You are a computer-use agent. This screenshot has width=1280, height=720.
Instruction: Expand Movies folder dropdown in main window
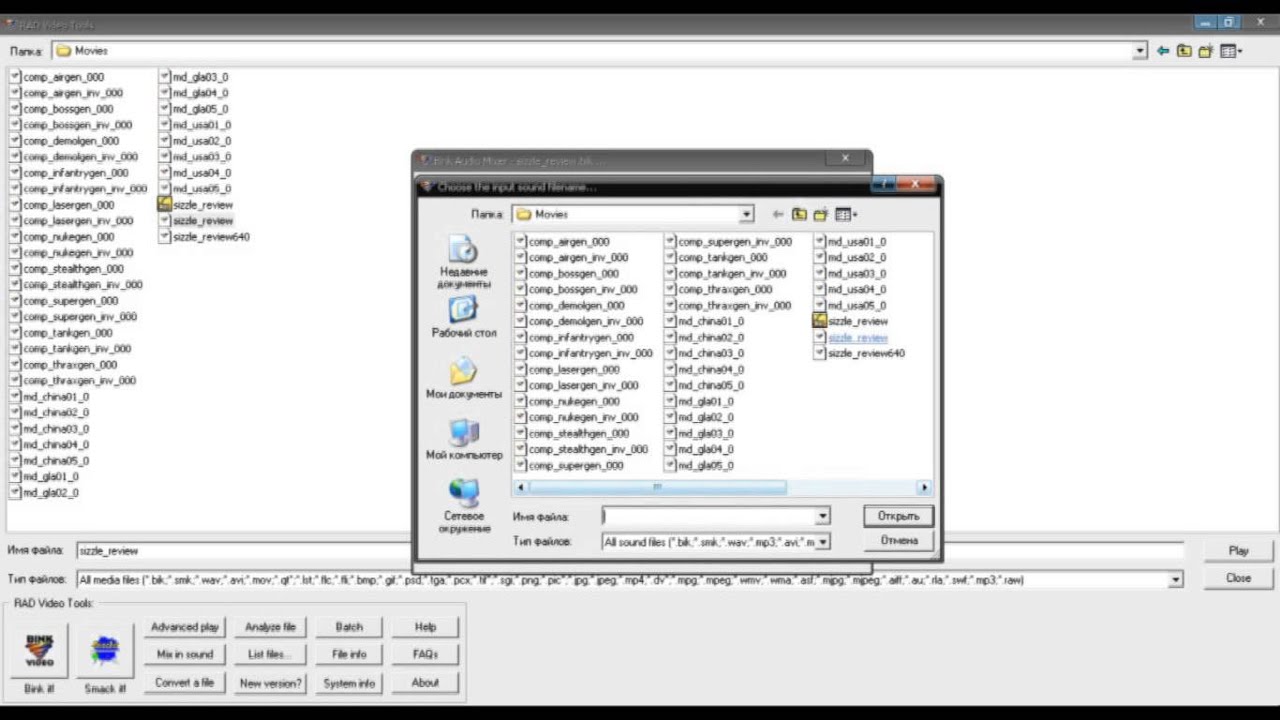(1139, 51)
